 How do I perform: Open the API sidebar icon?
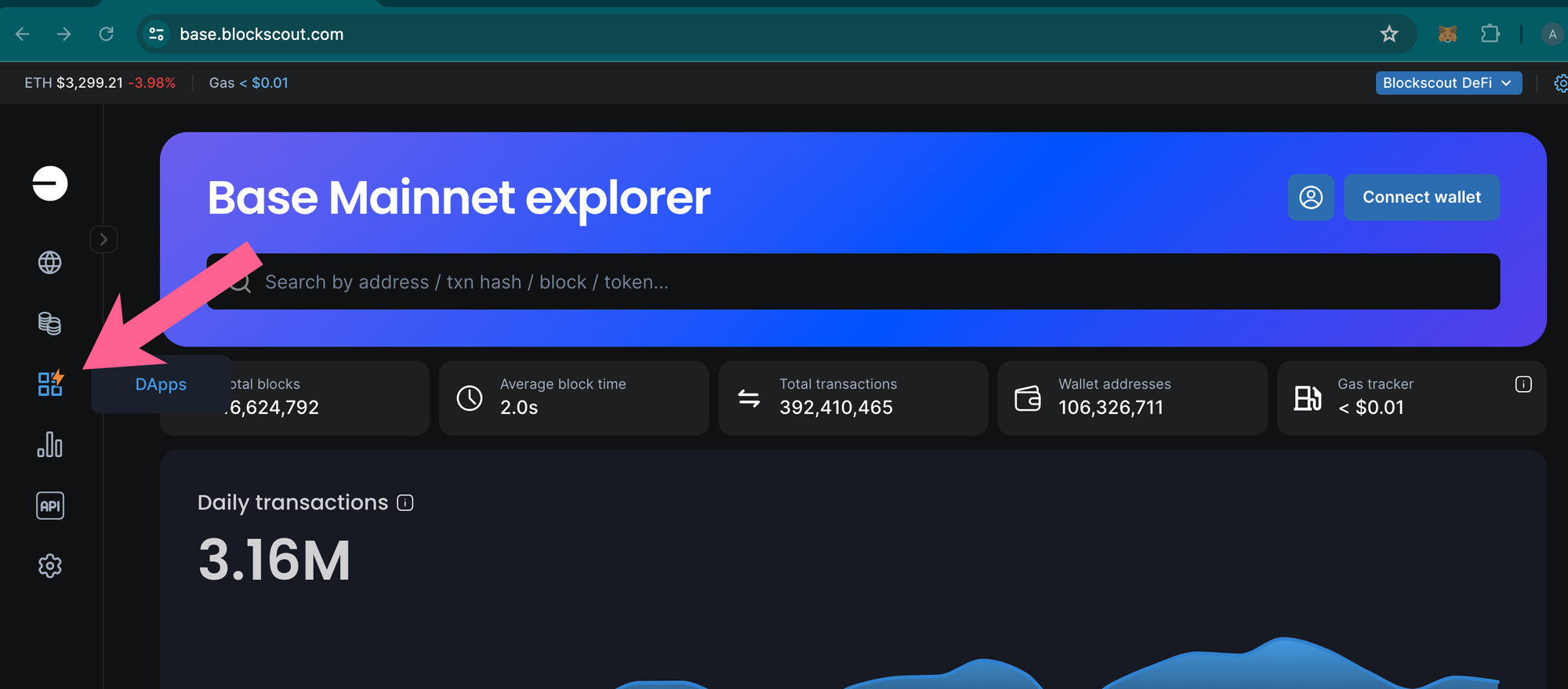(x=50, y=506)
